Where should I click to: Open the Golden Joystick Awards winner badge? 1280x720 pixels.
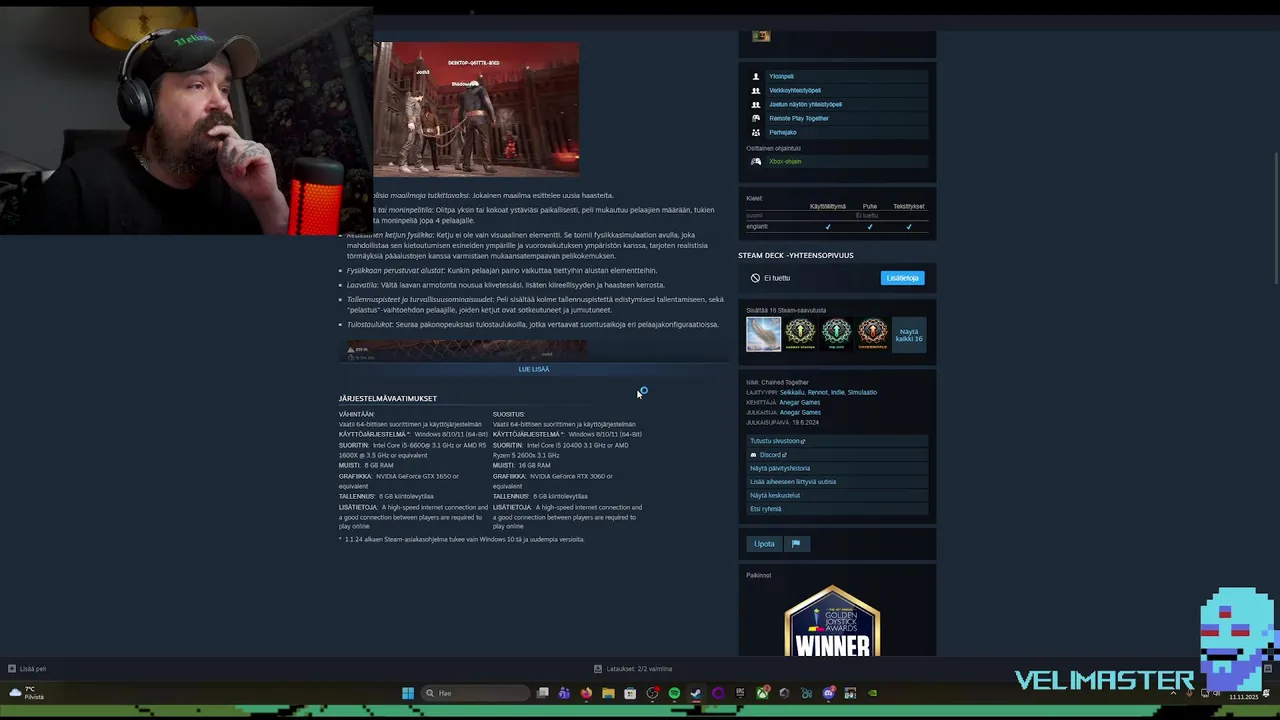(832, 621)
